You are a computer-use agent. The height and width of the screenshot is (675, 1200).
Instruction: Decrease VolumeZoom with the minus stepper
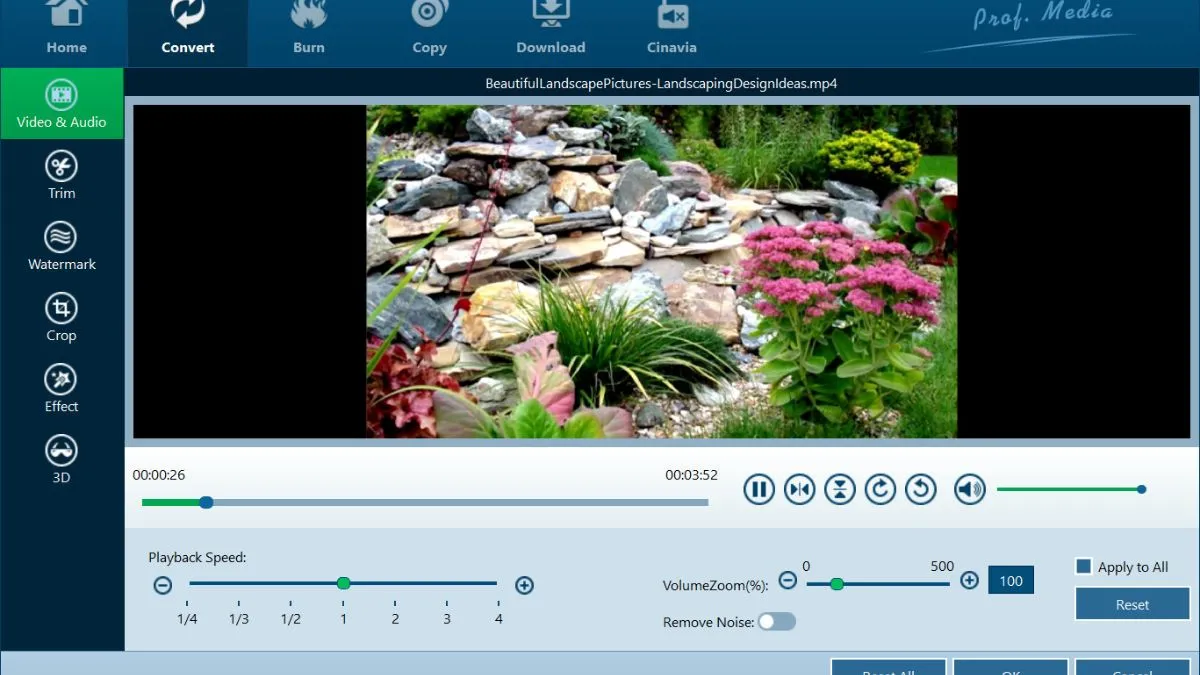coord(788,580)
